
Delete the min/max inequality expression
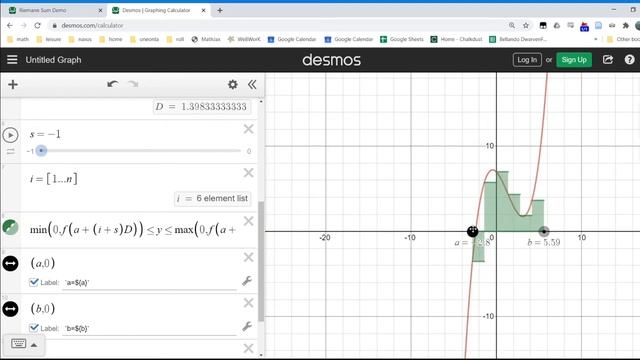coord(249,221)
